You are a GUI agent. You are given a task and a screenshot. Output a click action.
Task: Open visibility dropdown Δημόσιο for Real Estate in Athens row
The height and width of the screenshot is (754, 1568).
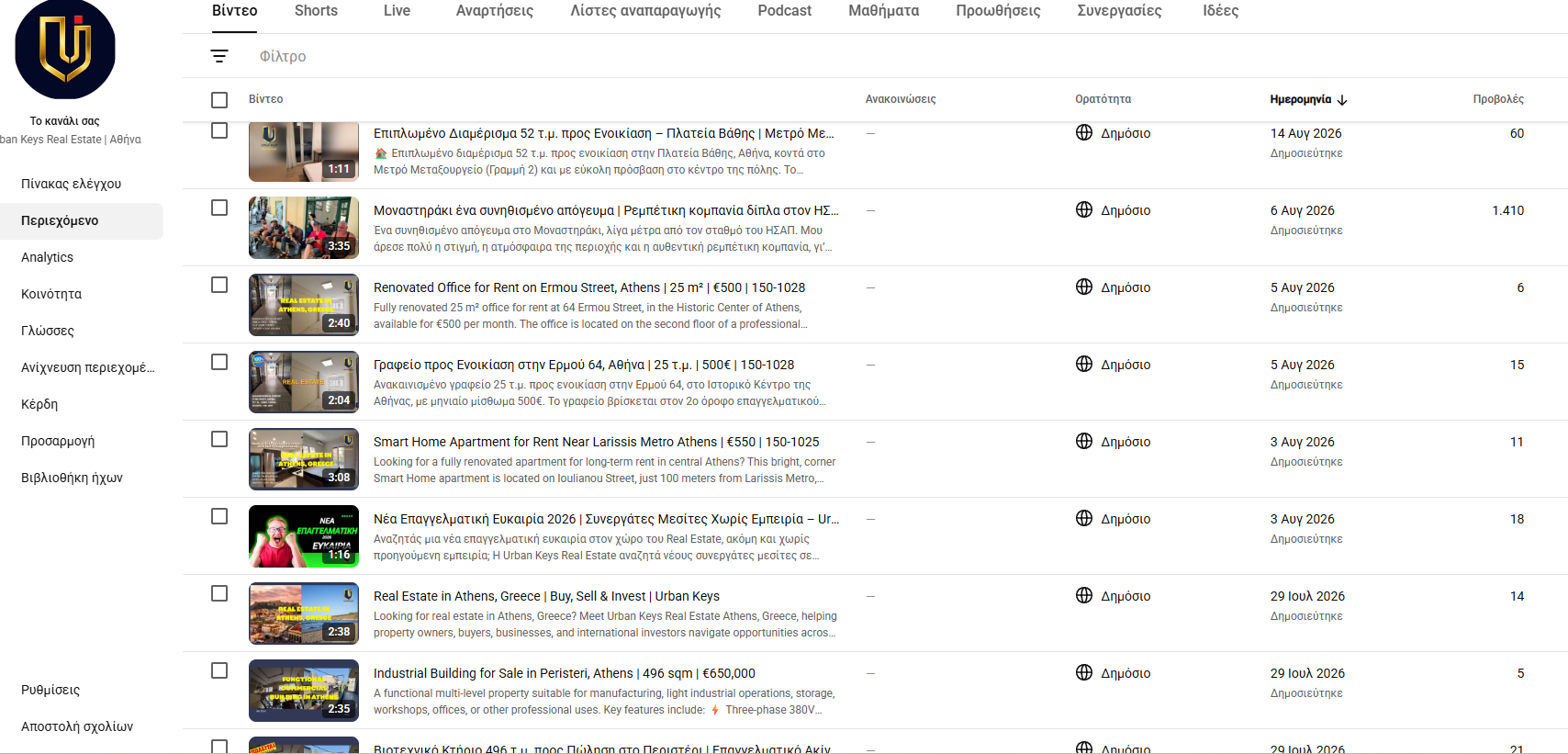(x=1126, y=596)
